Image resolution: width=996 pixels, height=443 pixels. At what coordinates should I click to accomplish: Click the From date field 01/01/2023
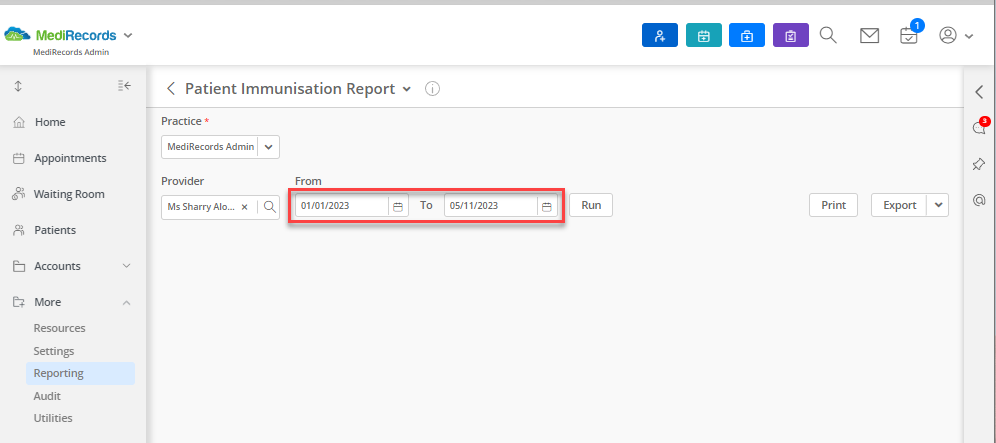click(342, 206)
